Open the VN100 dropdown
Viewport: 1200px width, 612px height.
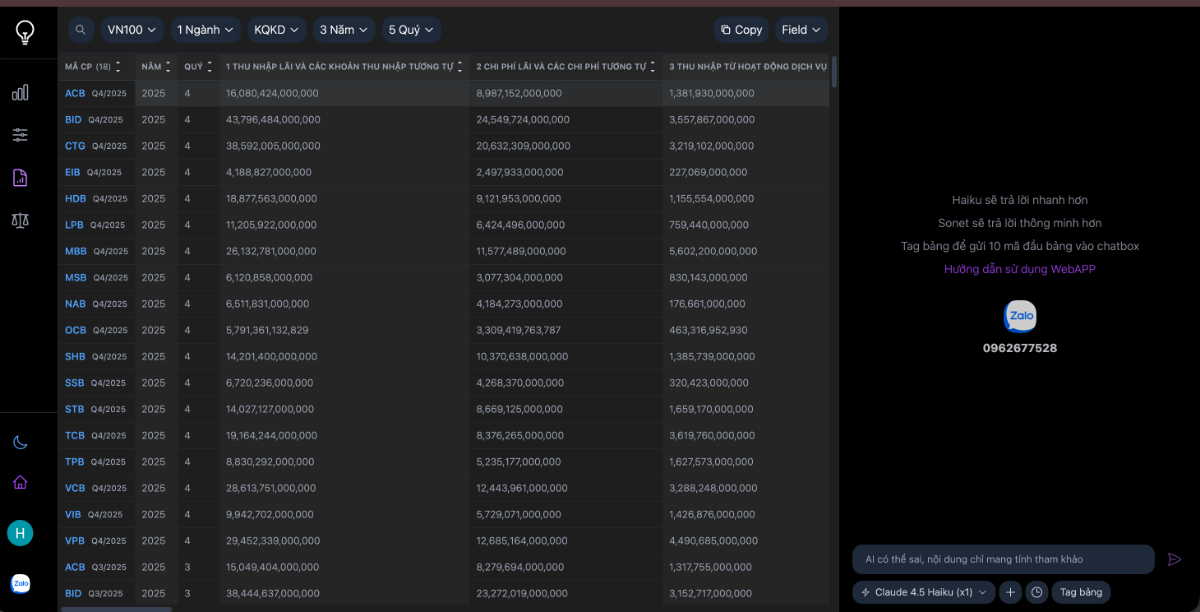click(132, 29)
